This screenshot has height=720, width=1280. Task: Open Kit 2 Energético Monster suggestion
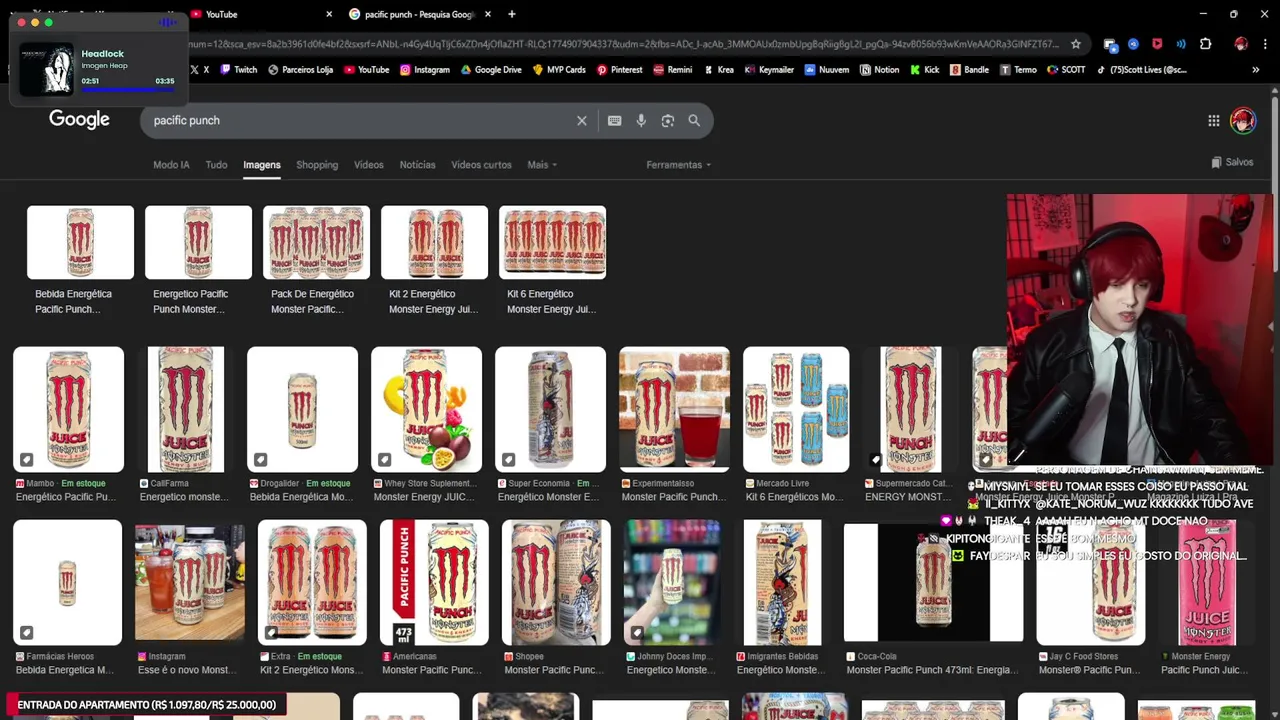pyautogui.click(x=434, y=260)
